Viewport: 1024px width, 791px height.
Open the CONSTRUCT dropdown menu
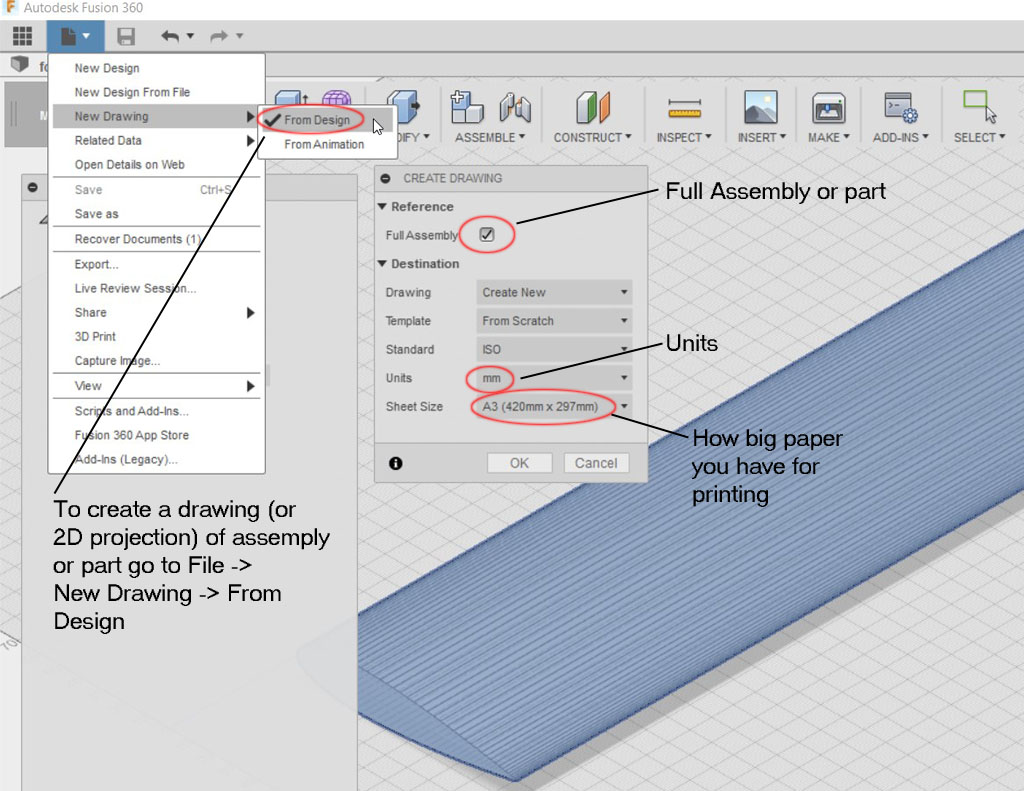592,137
